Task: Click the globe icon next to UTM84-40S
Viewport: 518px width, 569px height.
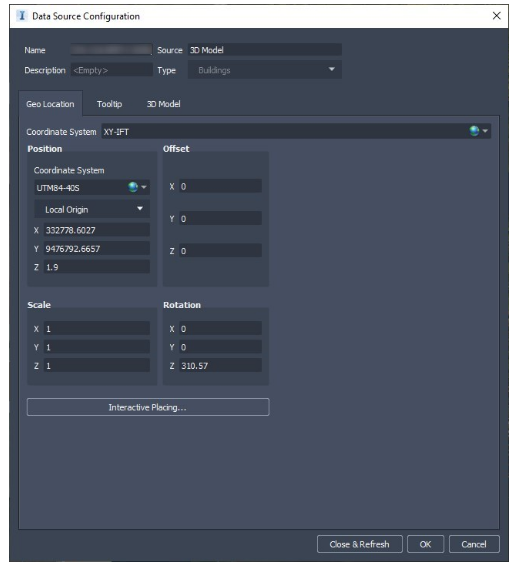Action: tap(133, 187)
